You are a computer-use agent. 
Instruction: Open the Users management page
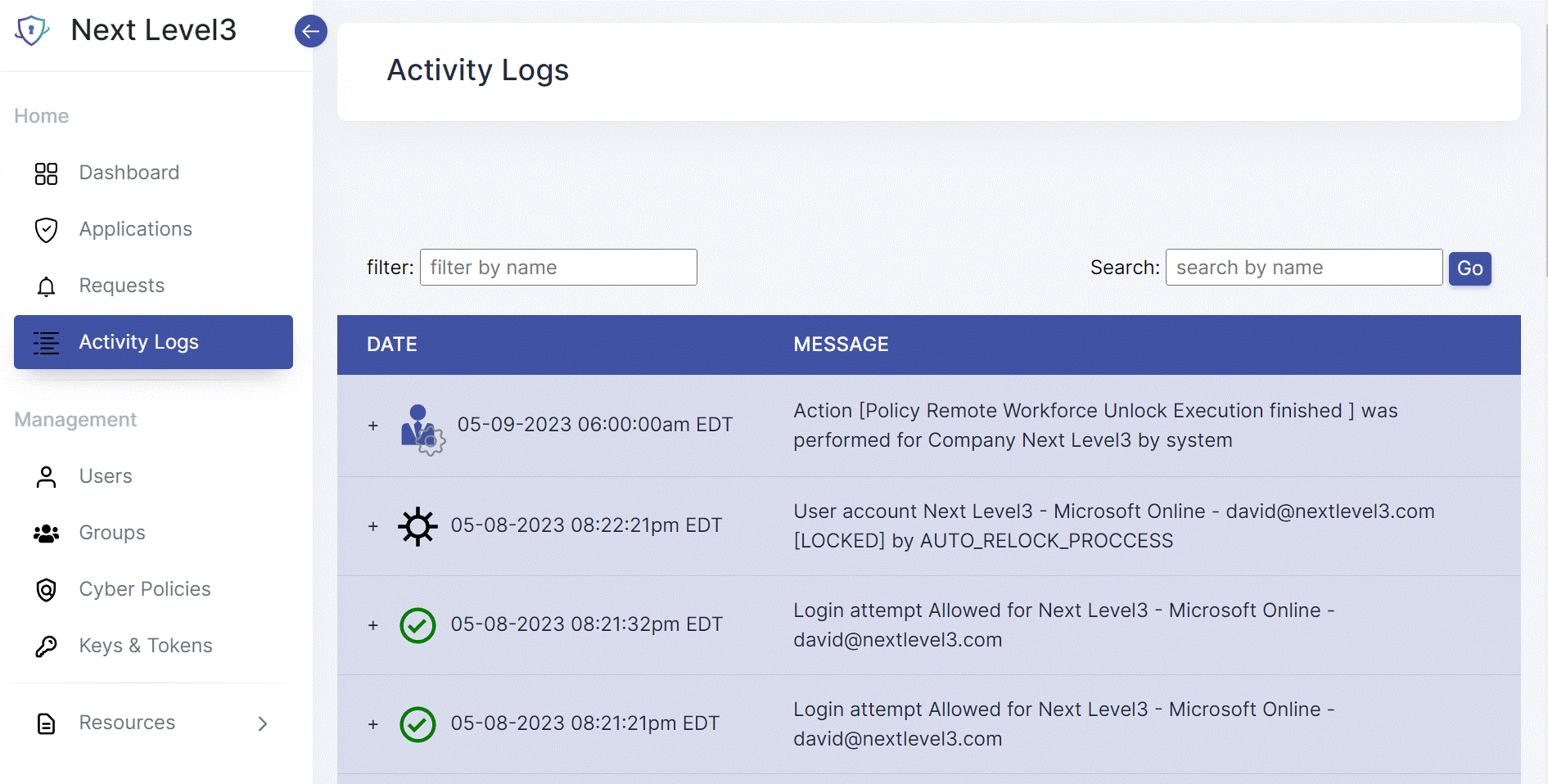pyautogui.click(x=153, y=476)
